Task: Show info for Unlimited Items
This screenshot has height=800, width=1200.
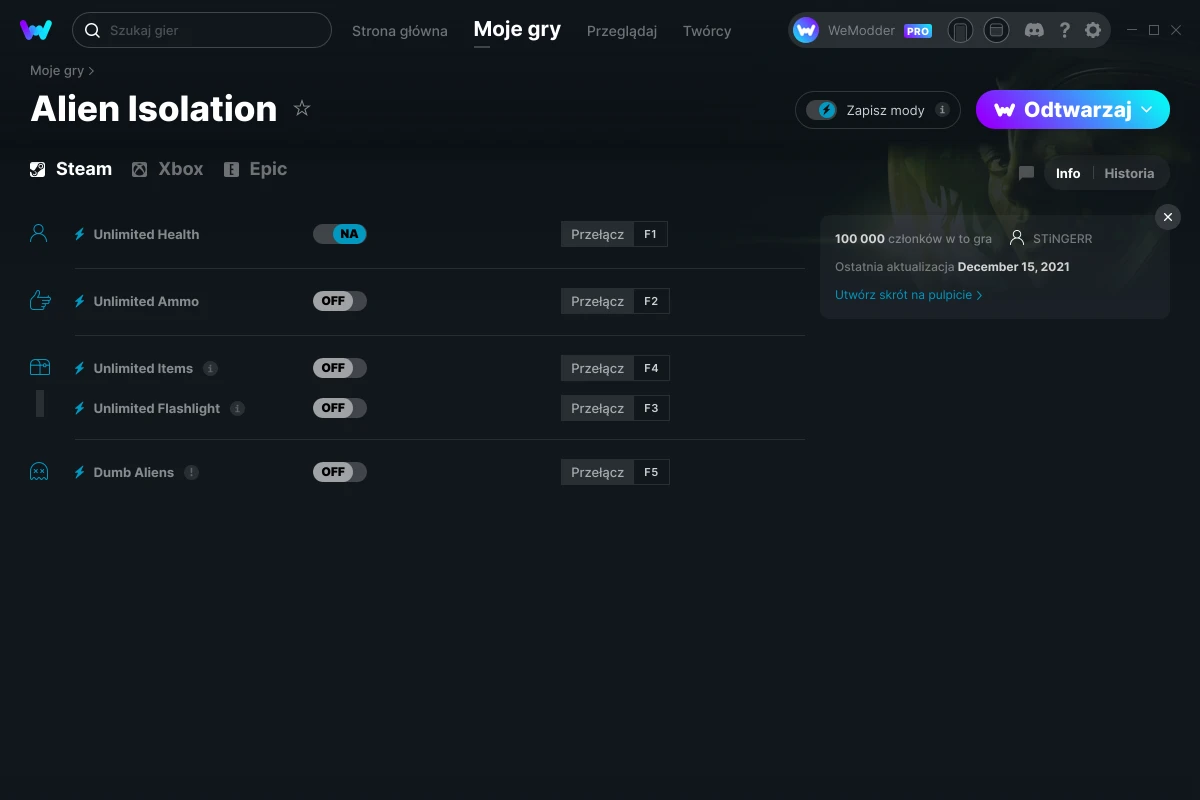Action: (210, 368)
